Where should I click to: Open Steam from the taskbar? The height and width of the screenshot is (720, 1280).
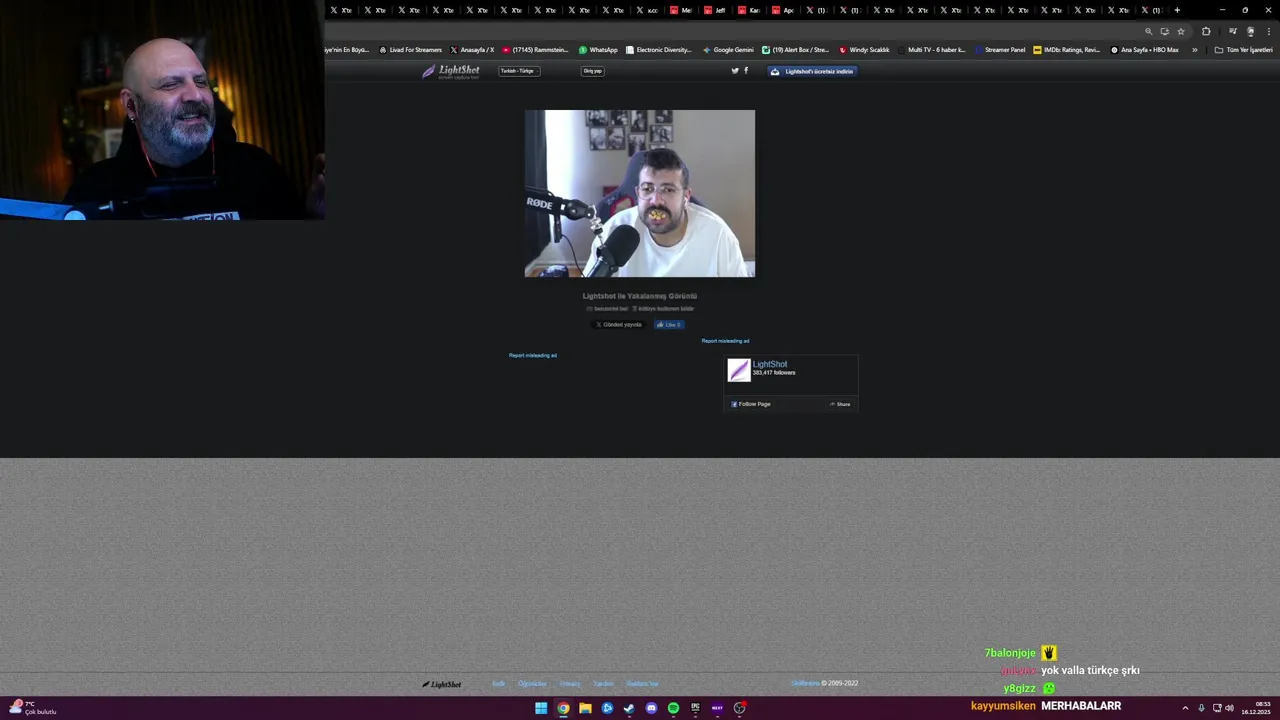pyautogui.click(x=629, y=708)
